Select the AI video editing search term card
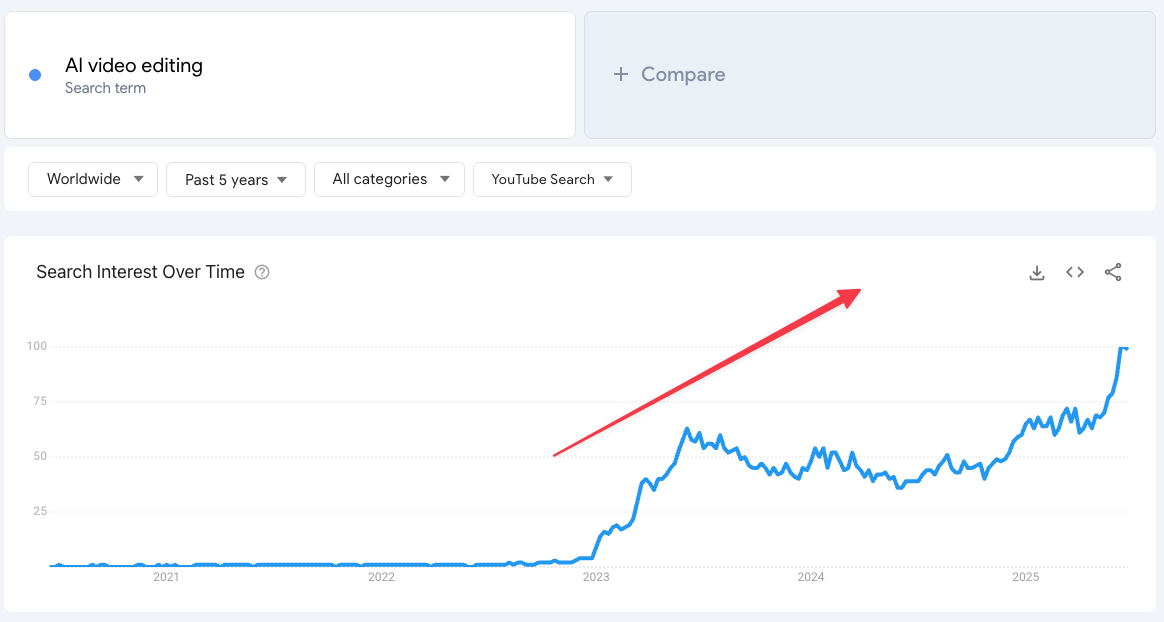 click(290, 75)
